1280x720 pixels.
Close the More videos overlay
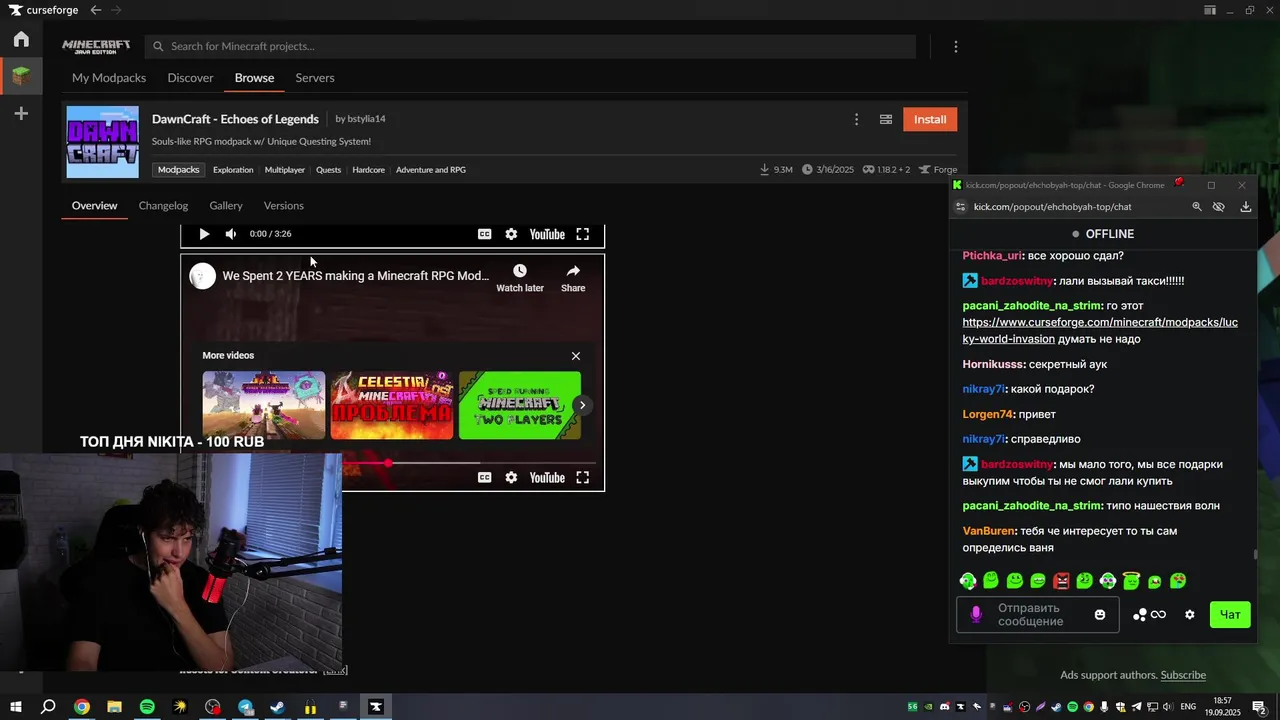point(576,356)
